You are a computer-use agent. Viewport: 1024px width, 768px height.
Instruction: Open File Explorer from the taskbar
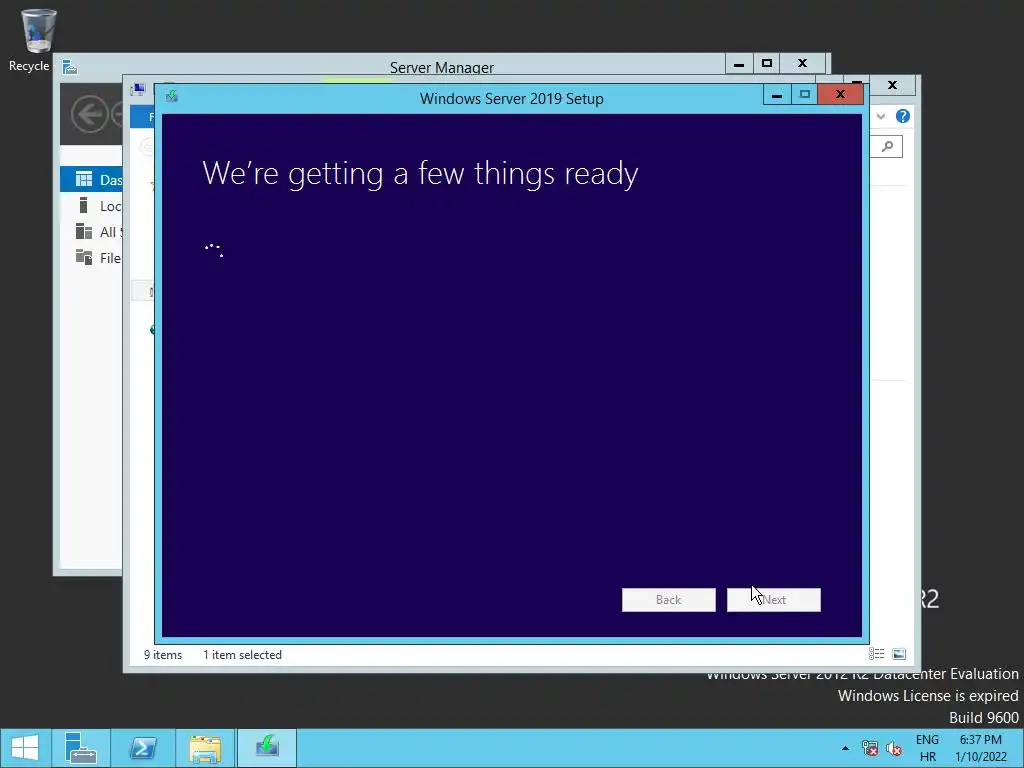pyautogui.click(x=205, y=748)
